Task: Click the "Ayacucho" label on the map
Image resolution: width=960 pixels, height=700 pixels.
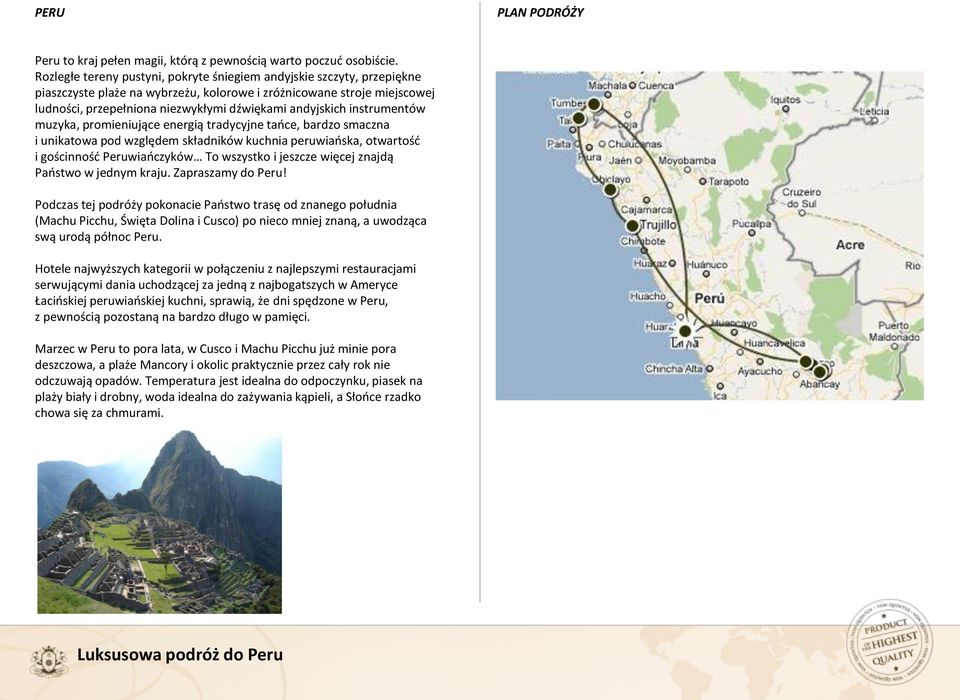Action: (x=760, y=371)
